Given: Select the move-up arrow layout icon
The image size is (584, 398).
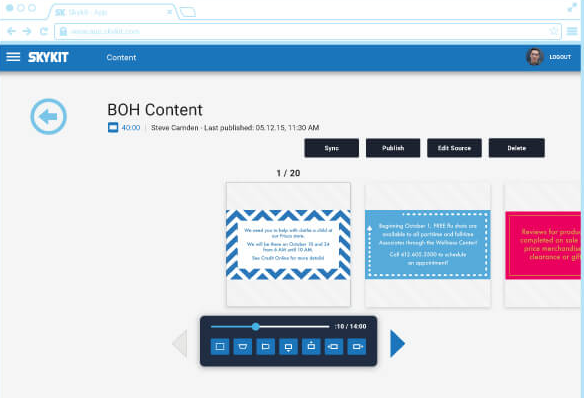Looking at the screenshot, I should [311, 347].
